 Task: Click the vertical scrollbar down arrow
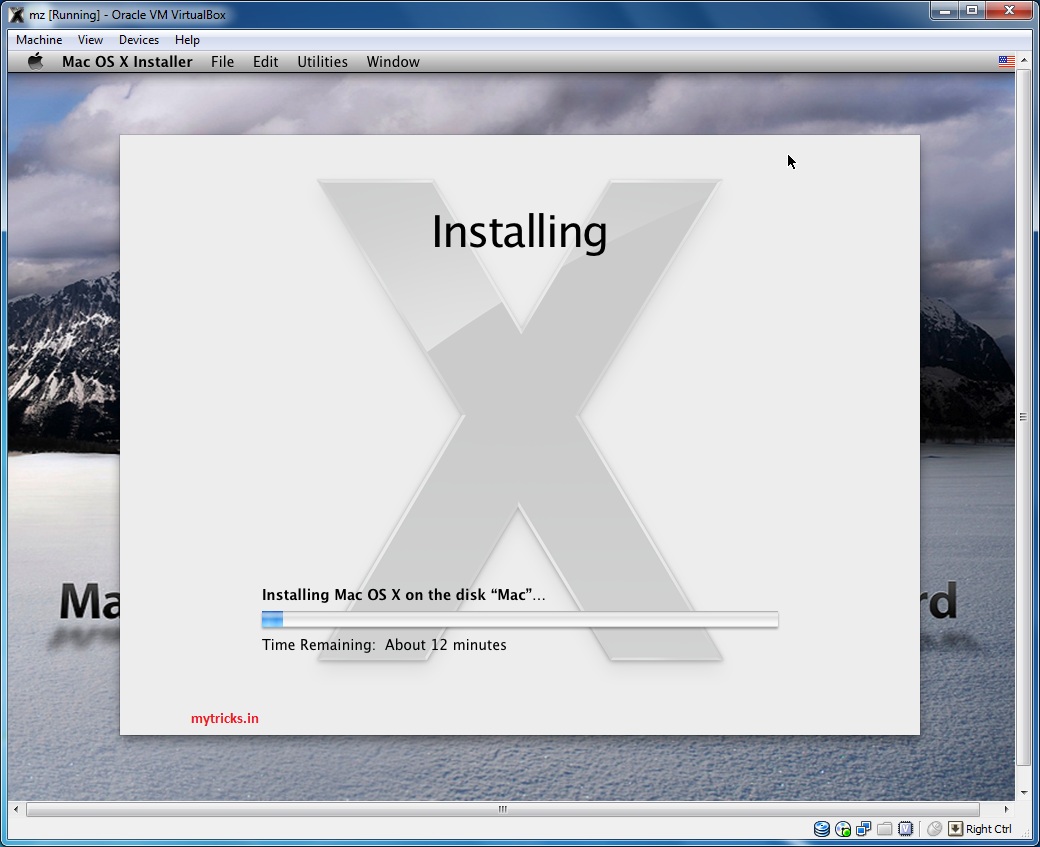(x=1024, y=793)
